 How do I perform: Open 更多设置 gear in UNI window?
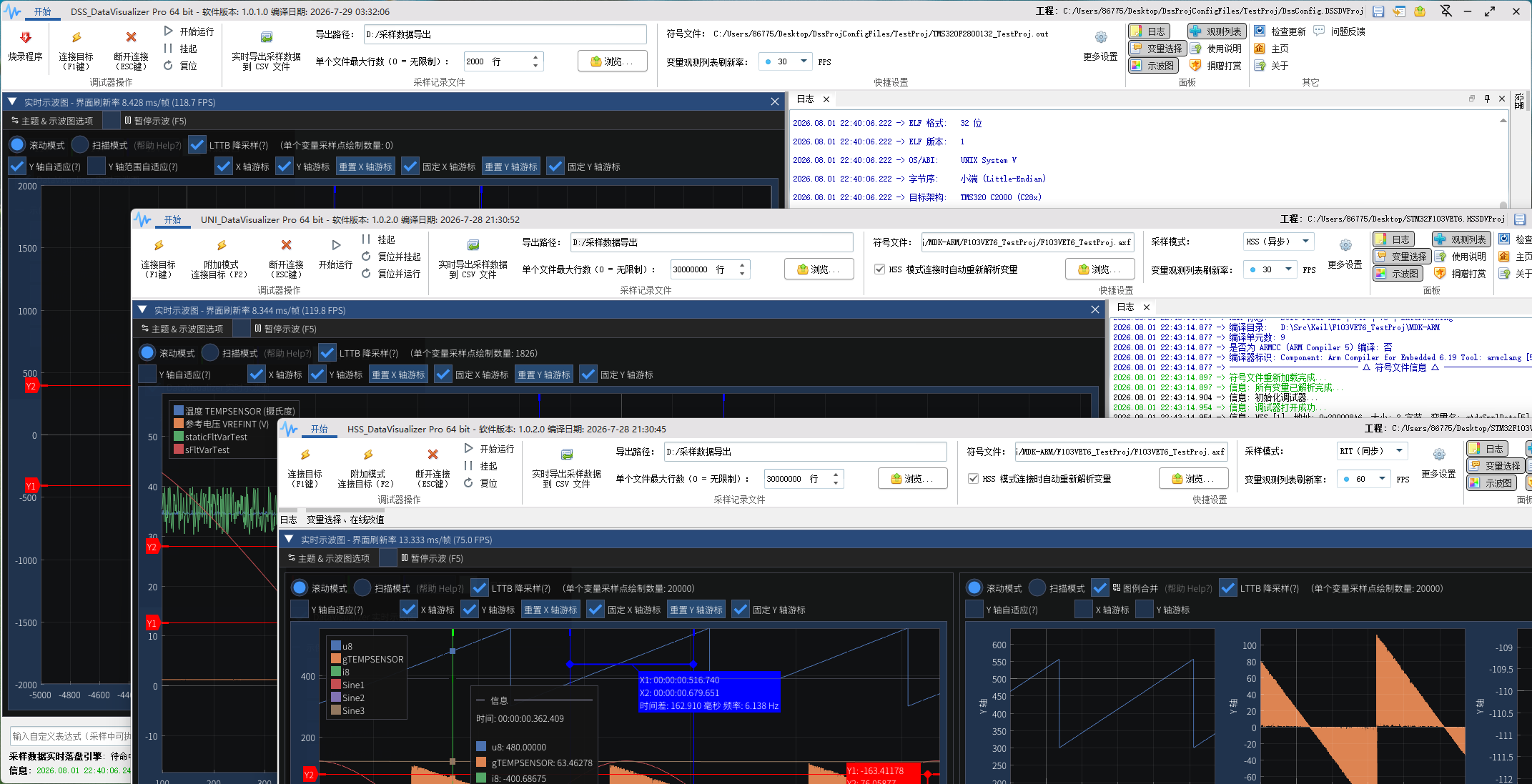[x=1345, y=245]
